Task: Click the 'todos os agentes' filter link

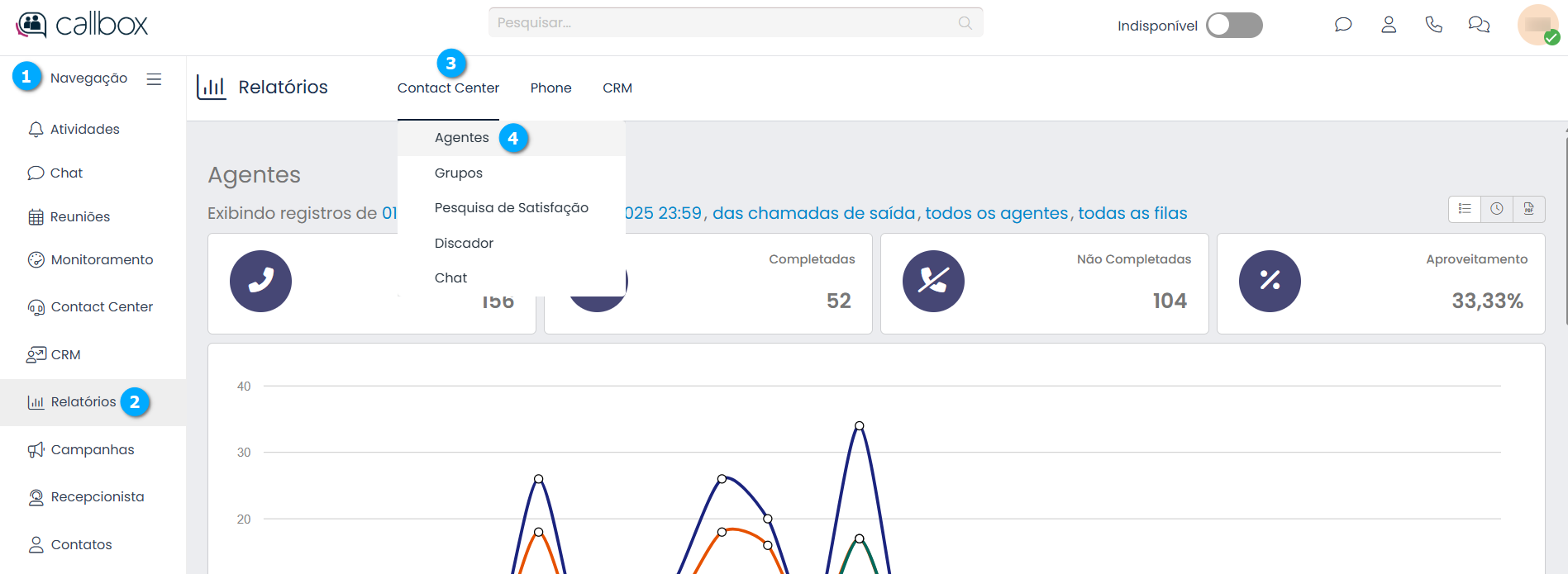Action: tap(996, 213)
